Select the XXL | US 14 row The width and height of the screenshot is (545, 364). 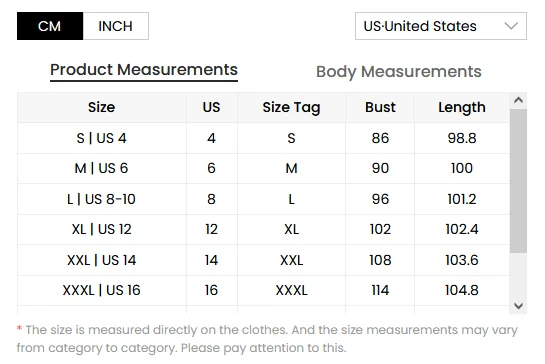(263, 260)
